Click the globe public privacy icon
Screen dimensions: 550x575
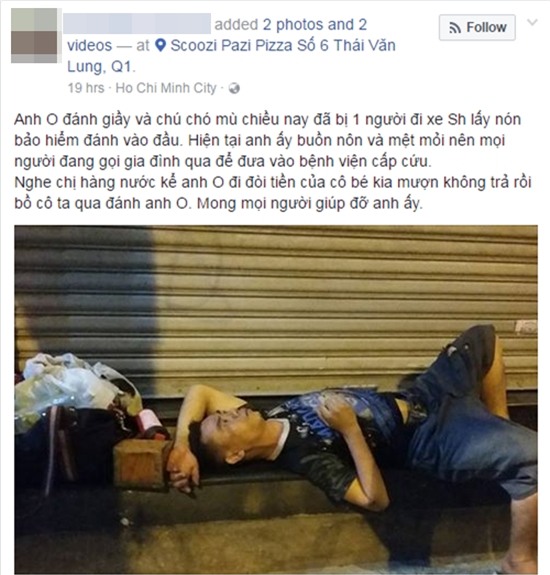tap(234, 88)
